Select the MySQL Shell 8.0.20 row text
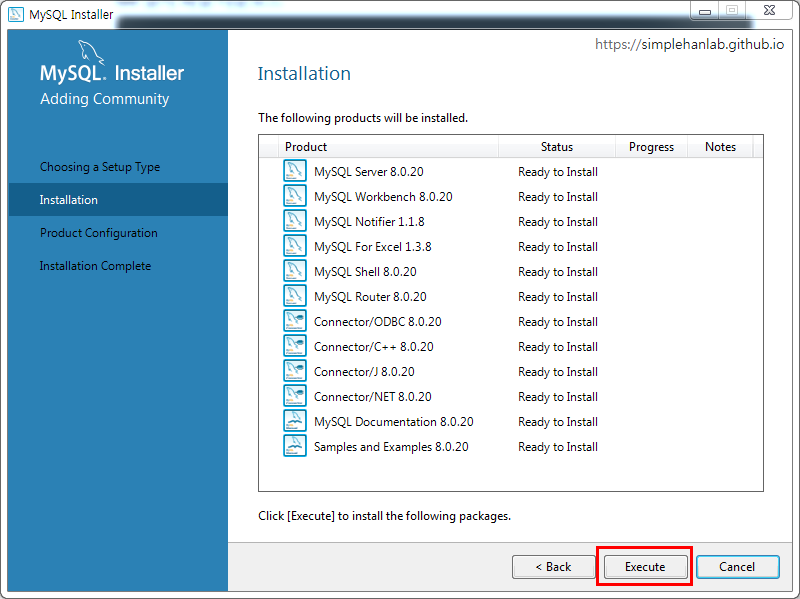 365,272
